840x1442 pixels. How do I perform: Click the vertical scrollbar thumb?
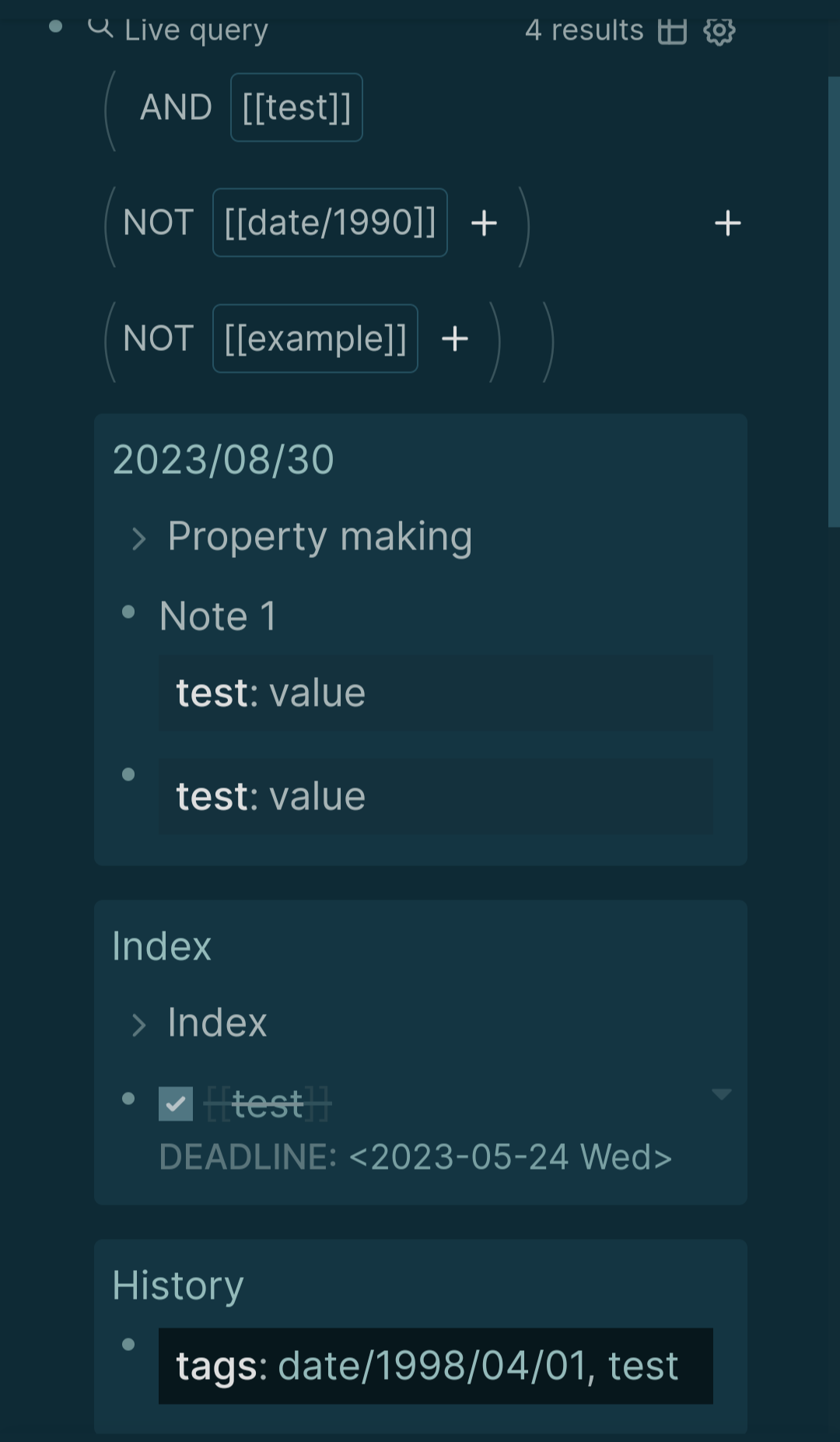coord(834,302)
